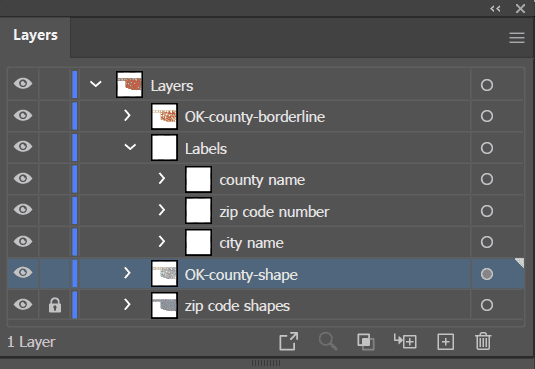Image resolution: width=535 pixels, height=369 pixels.
Task: Click the zip code shapes thumbnail
Action: pos(164,305)
